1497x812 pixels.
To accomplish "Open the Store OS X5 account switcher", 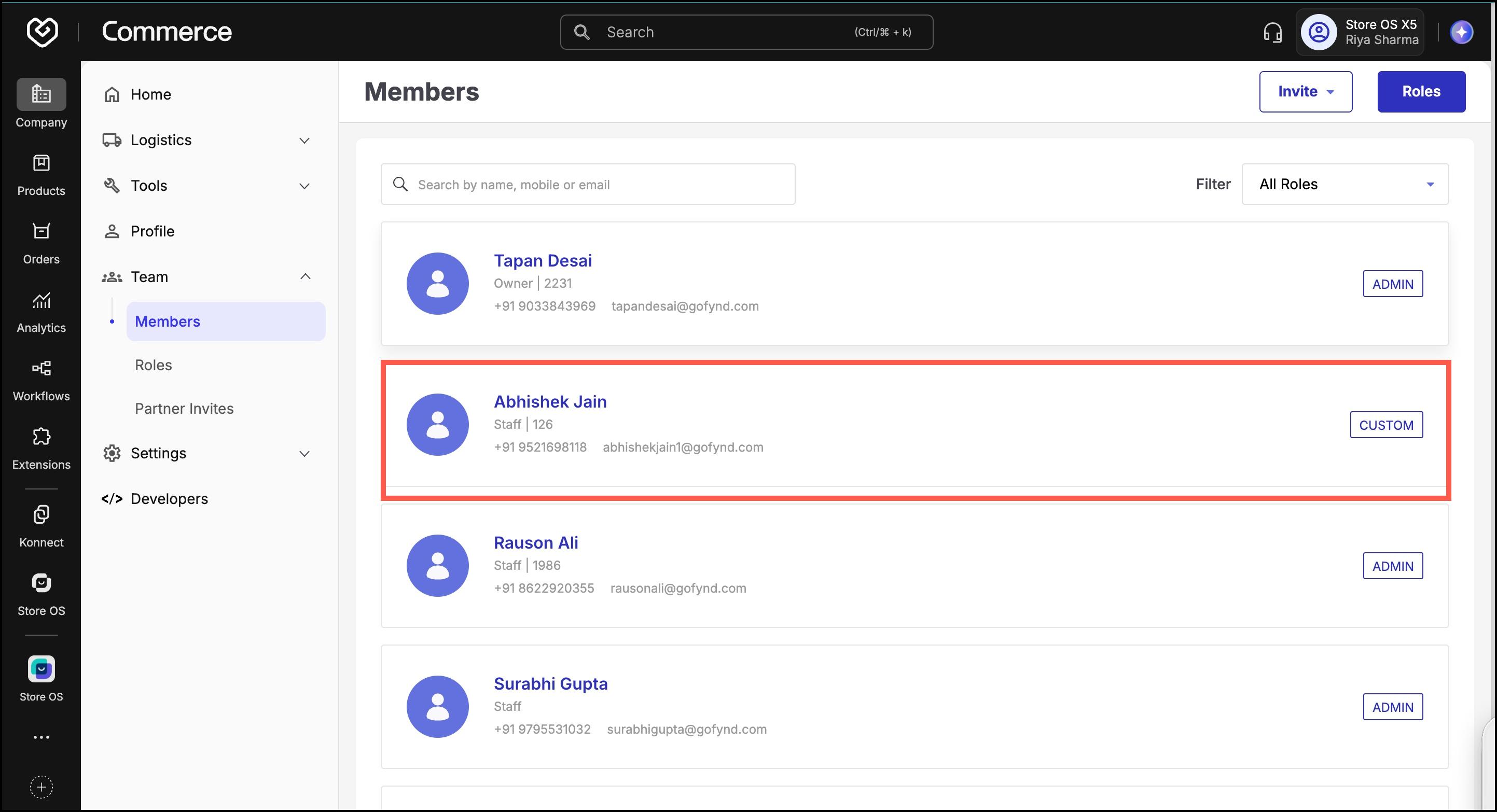I will tap(1359, 32).
